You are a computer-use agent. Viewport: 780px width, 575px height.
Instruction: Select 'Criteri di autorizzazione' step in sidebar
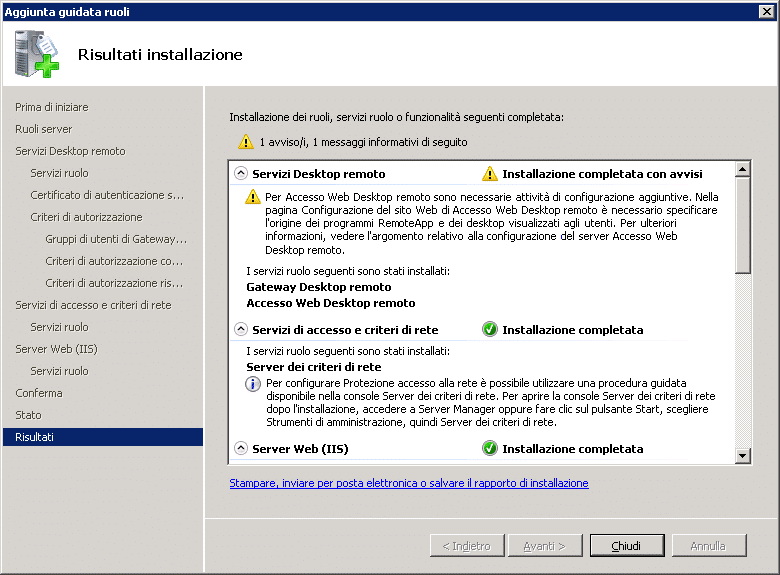86,217
